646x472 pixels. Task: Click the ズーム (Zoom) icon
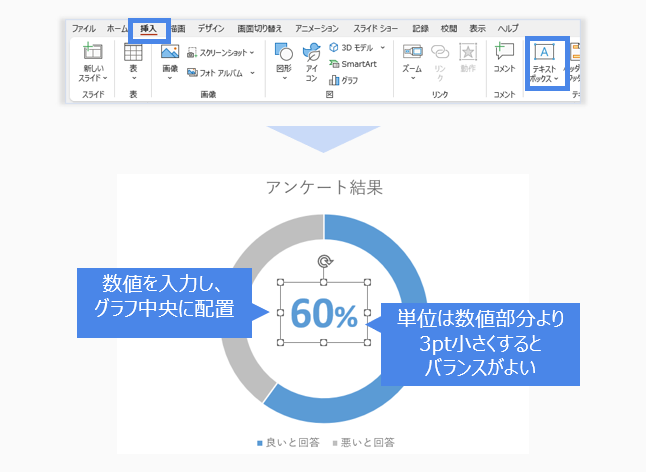tap(412, 54)
